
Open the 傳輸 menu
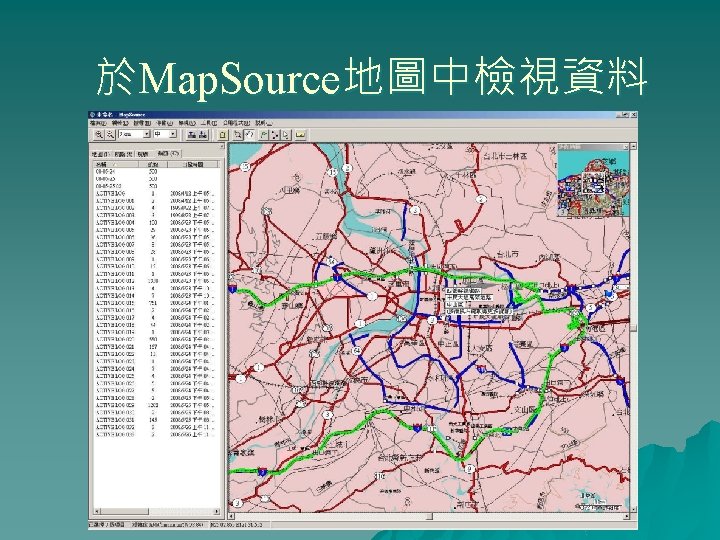[x=164, y=123]
